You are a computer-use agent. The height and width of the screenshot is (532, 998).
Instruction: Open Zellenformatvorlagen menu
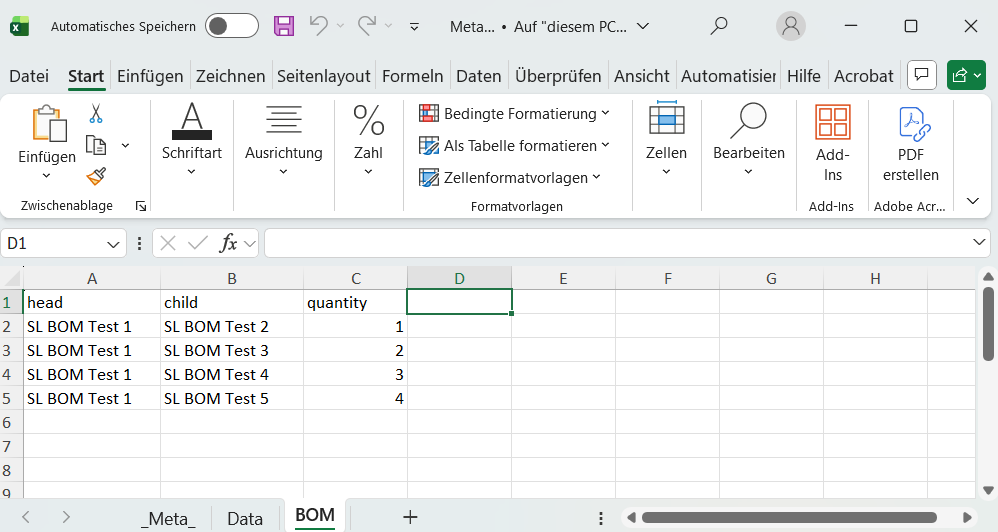[x=510, y=178]
